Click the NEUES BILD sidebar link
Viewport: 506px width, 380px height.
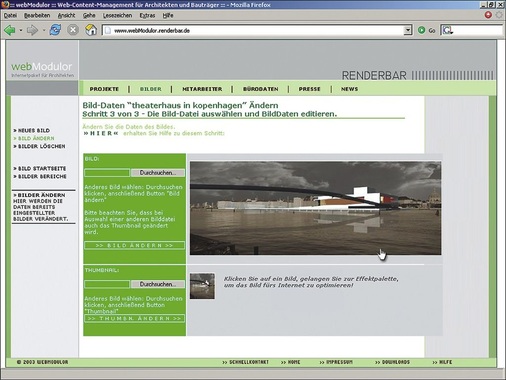pyautogui.click(x=32, y=130)
